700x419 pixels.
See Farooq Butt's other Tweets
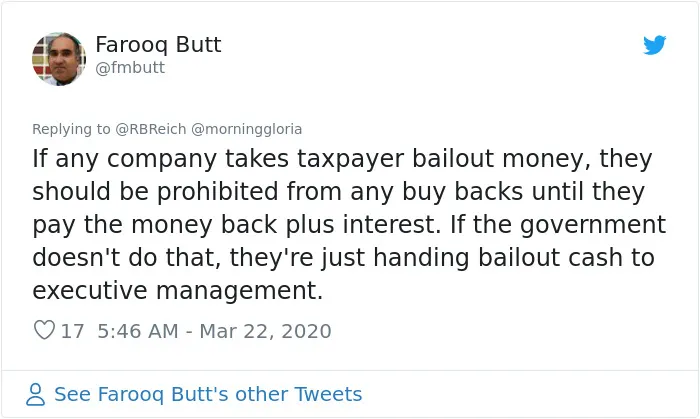tap(208, 394)
